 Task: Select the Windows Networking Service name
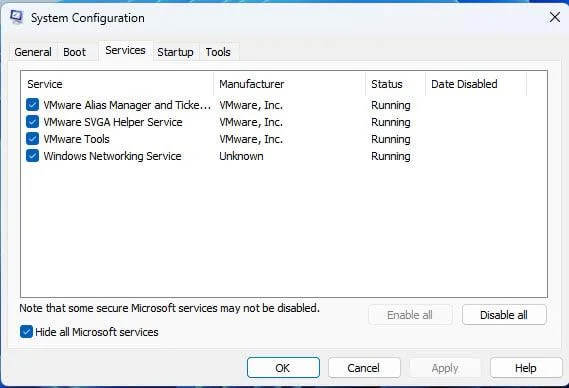112,156
